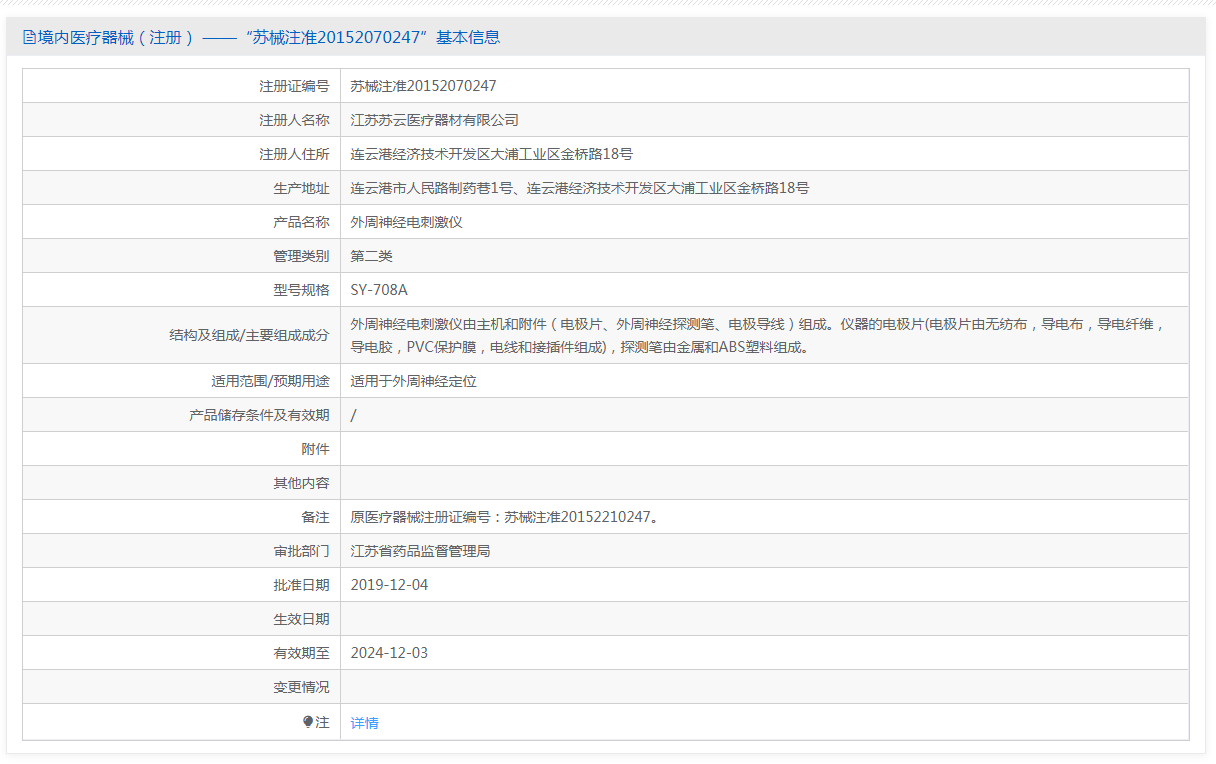
Task: Click the slash value for storage conditions
Action: 354,415
